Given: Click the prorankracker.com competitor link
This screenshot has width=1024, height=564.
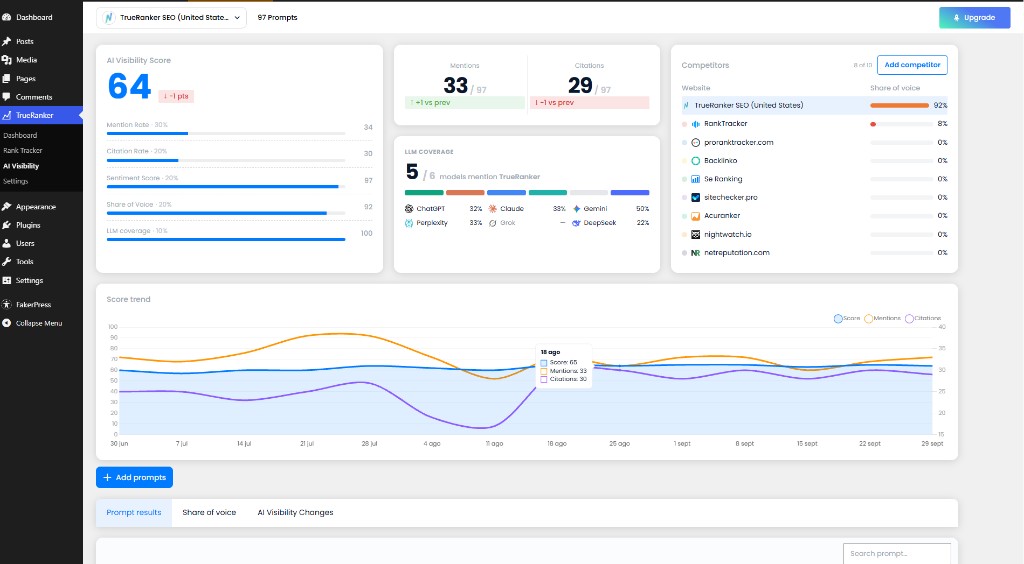Looking at the screenshot, I should pyautogui.click(x=739, y=142).
